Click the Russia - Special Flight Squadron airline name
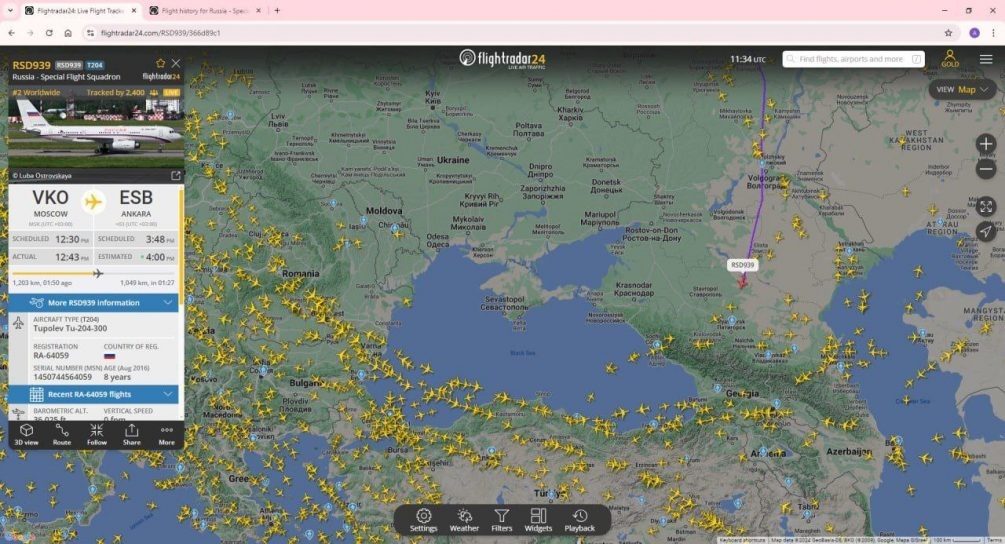 point(67,77)
